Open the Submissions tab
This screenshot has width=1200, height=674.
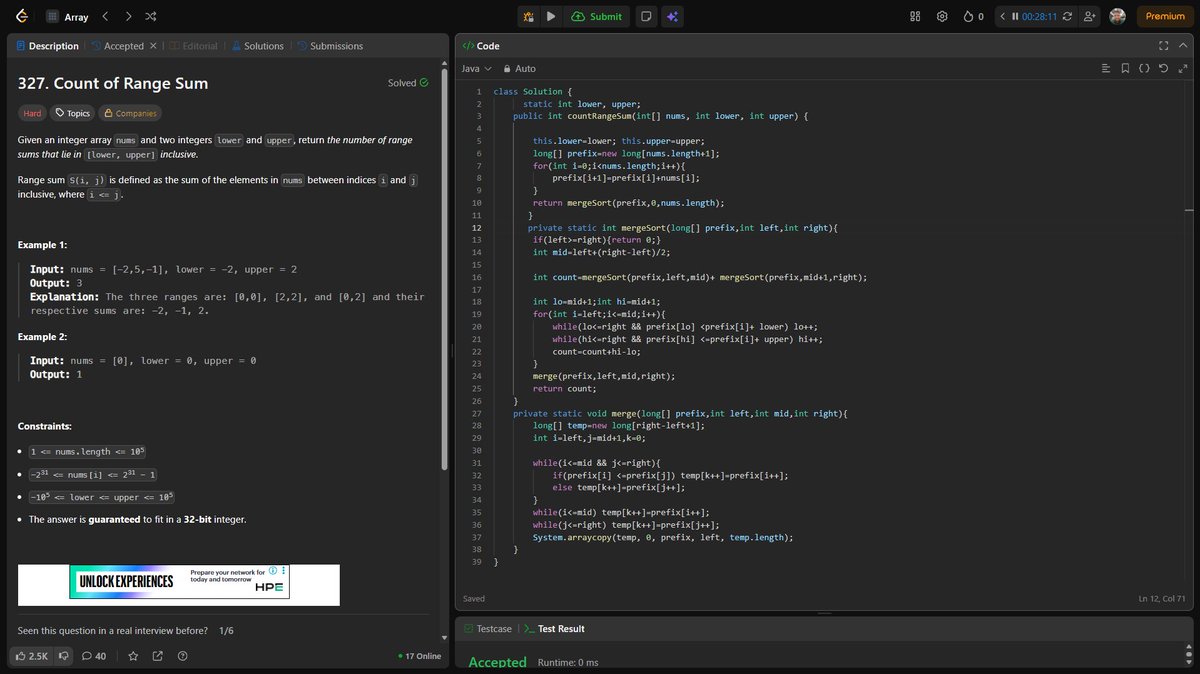[329, 46]
